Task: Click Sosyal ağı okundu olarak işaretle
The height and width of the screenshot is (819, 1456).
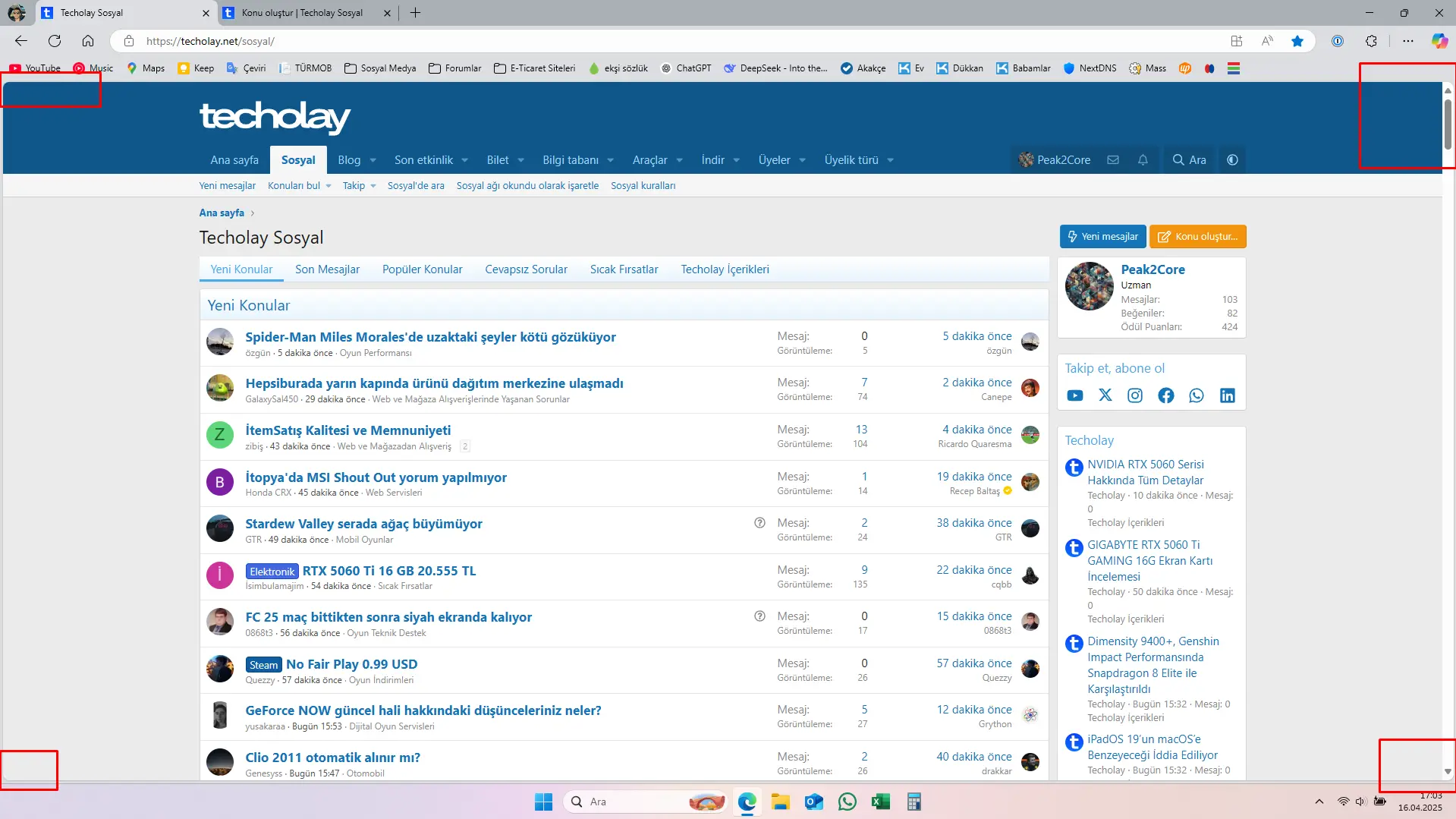Action: point(527,186)
